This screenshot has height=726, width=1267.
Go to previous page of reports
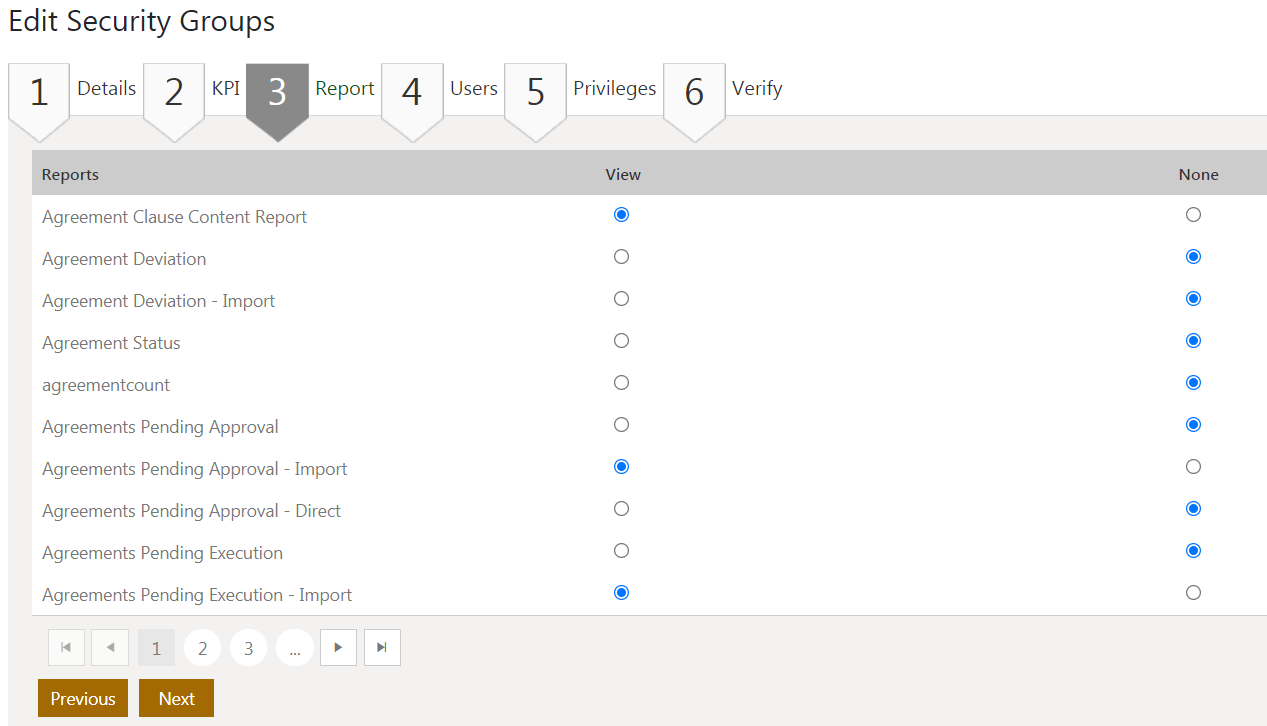click(110, 648)
